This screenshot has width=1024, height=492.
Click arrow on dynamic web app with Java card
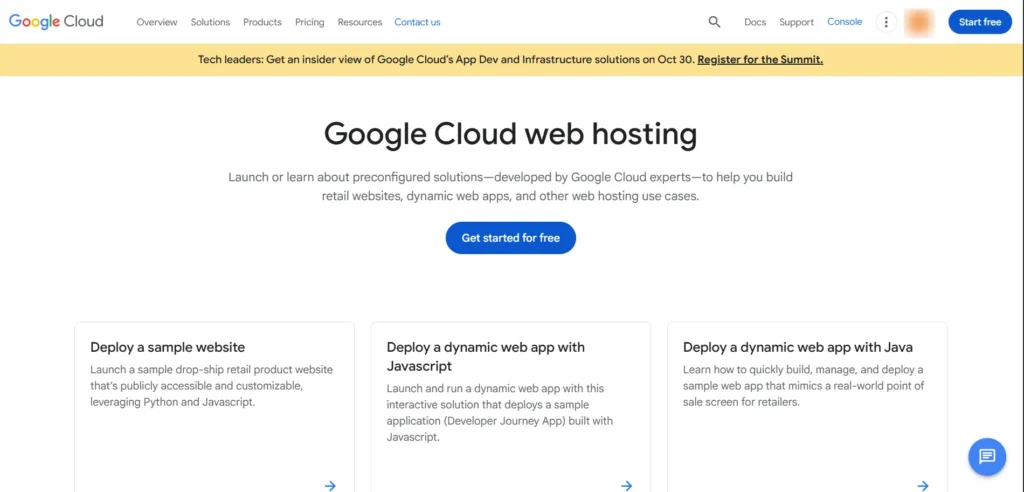pyautogui.click(x=923, y=485)
